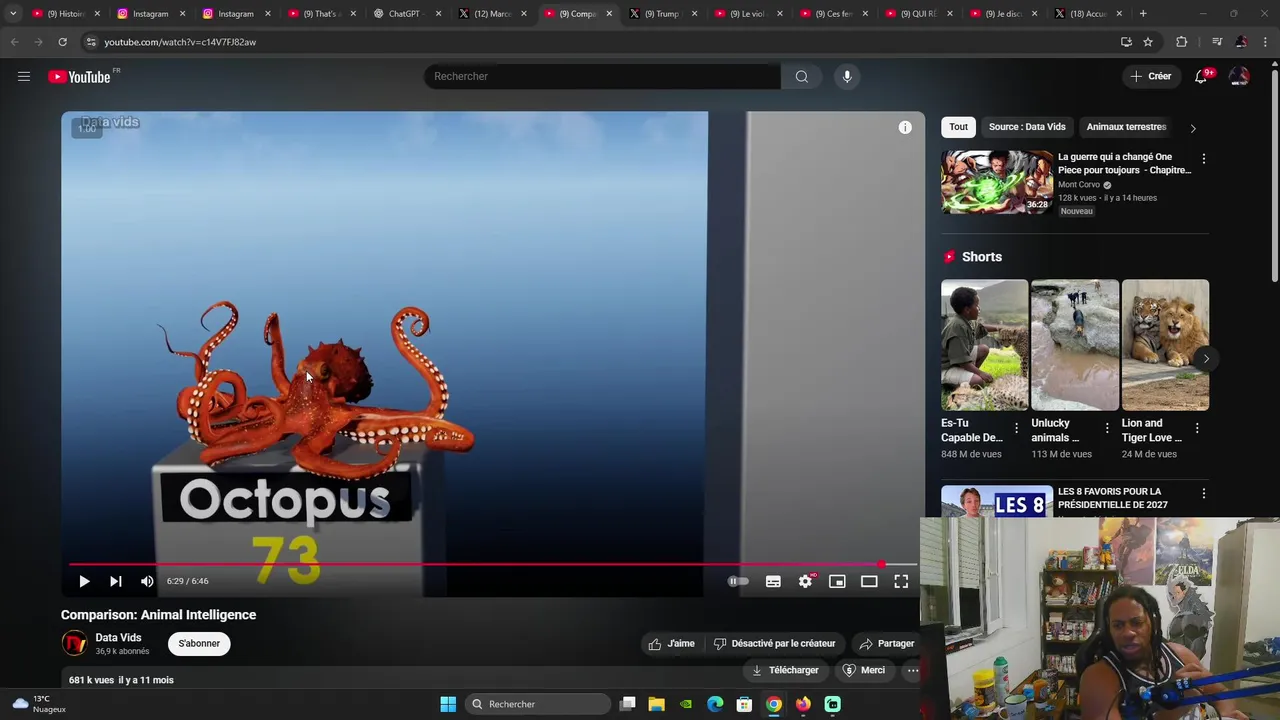The image size is (1280, 720).
Task: Open the player settings gear
Action: point(805,581)
